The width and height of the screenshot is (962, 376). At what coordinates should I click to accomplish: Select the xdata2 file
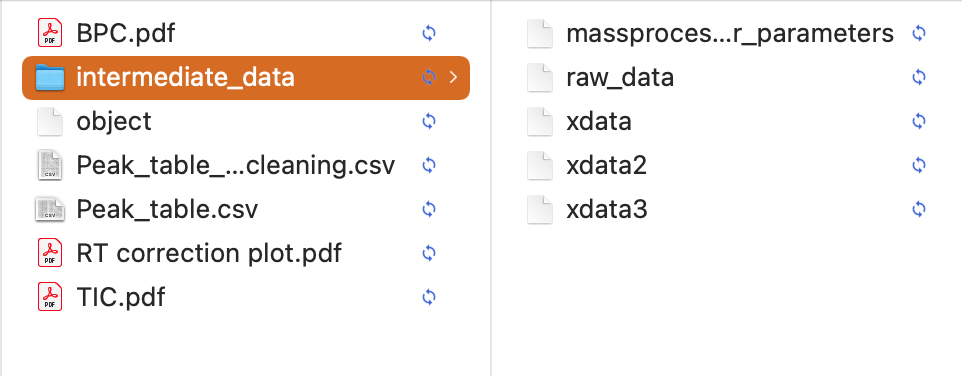tap(606, 165)
